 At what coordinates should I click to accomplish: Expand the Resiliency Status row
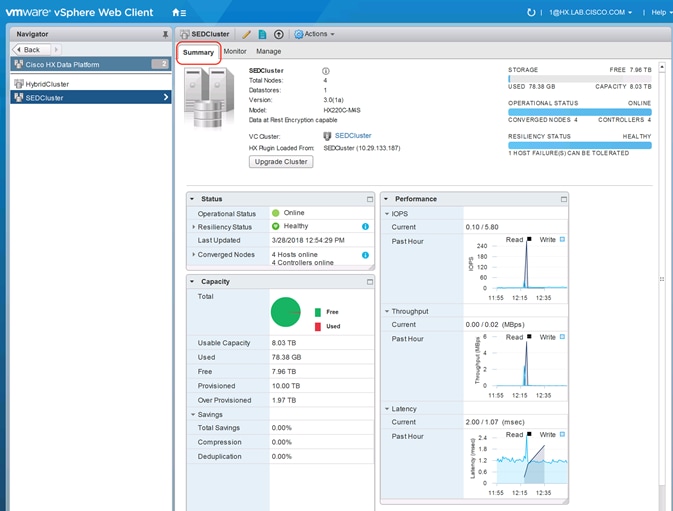pyautogui.click(x=194, y=227)
